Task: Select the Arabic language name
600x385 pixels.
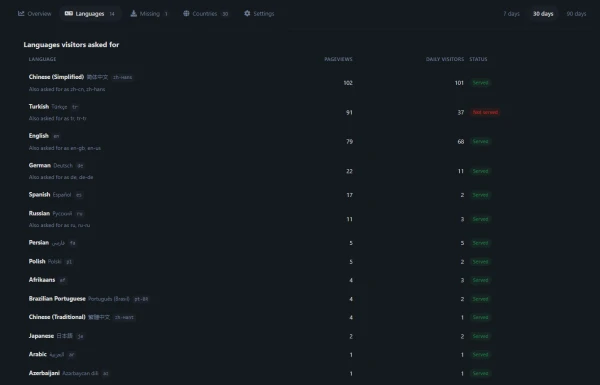Action: click(38, 354)
